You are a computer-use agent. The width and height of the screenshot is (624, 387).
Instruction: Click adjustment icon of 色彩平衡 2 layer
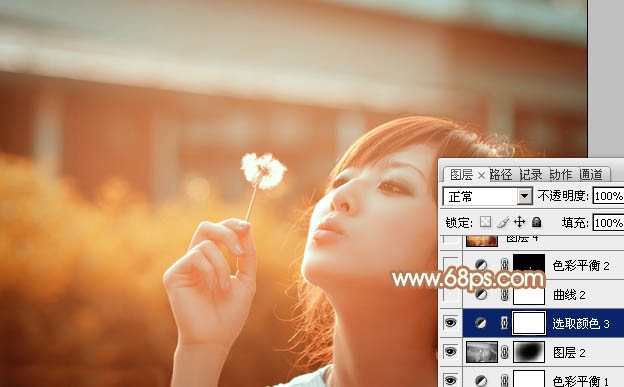click(481, 265)
